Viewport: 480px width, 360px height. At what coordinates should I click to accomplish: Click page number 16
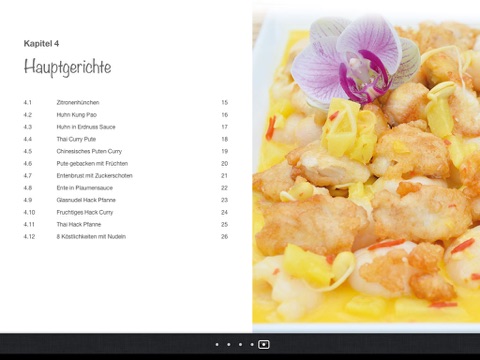[225, 115]
